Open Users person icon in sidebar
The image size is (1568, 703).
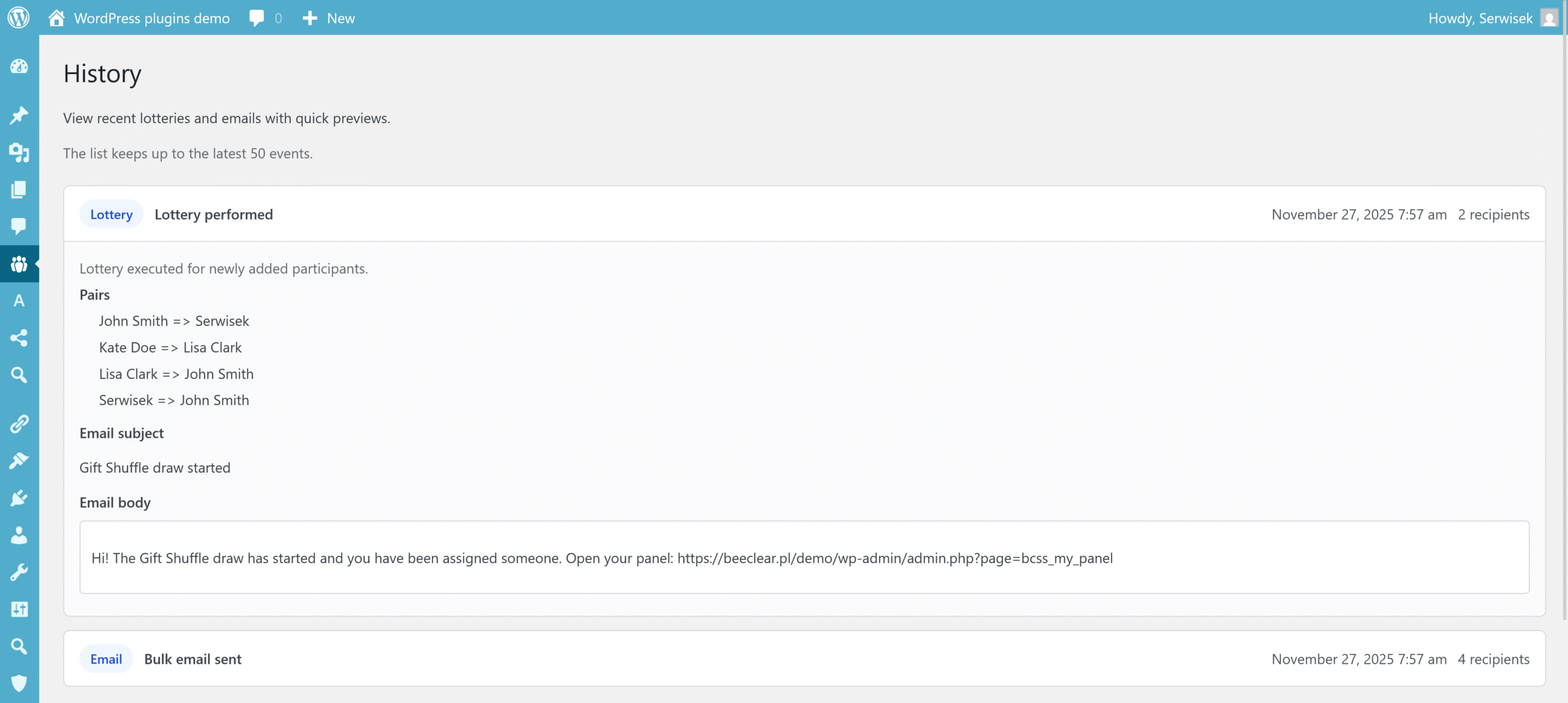[x=19, y=535]
